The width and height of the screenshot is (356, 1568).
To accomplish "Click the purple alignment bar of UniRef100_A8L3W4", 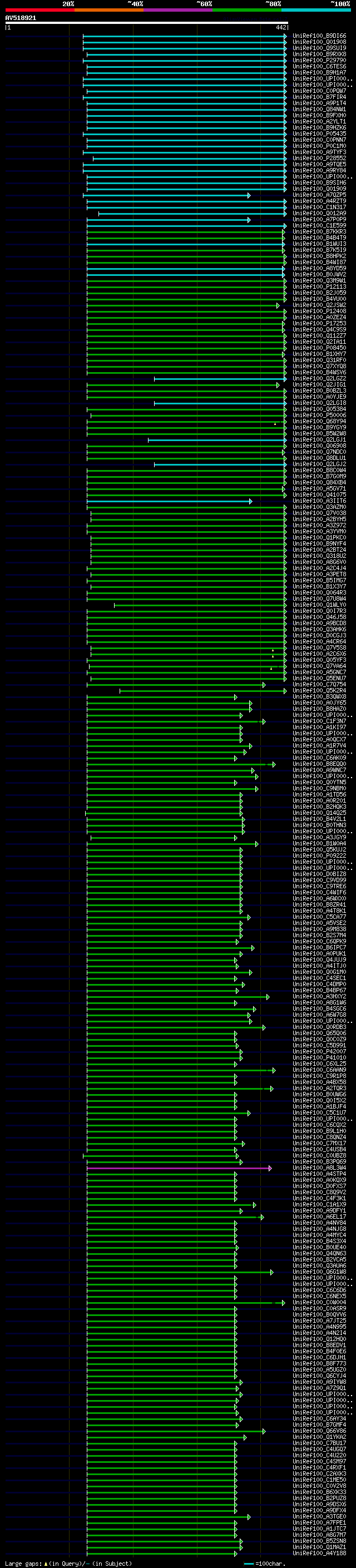I will [179, 1168].
